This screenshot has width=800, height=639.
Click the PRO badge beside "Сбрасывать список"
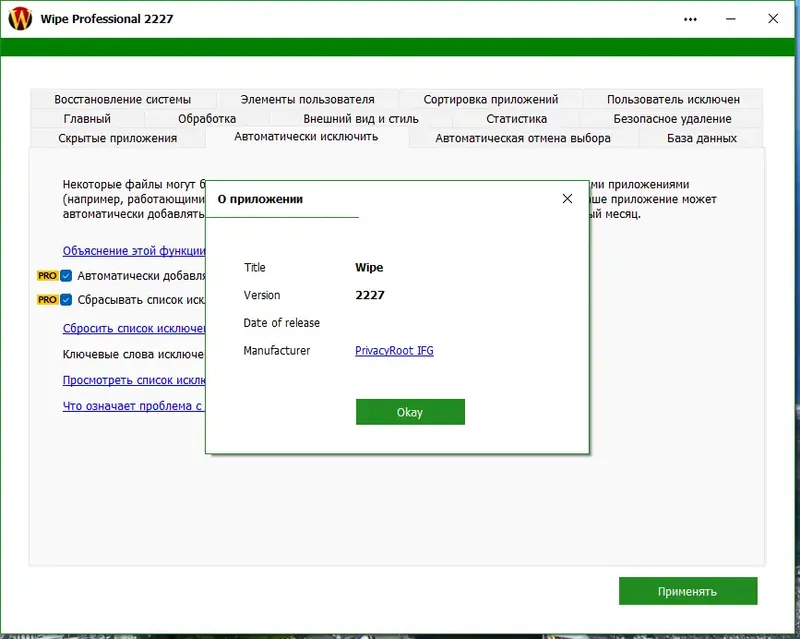(x=49, y=298)
